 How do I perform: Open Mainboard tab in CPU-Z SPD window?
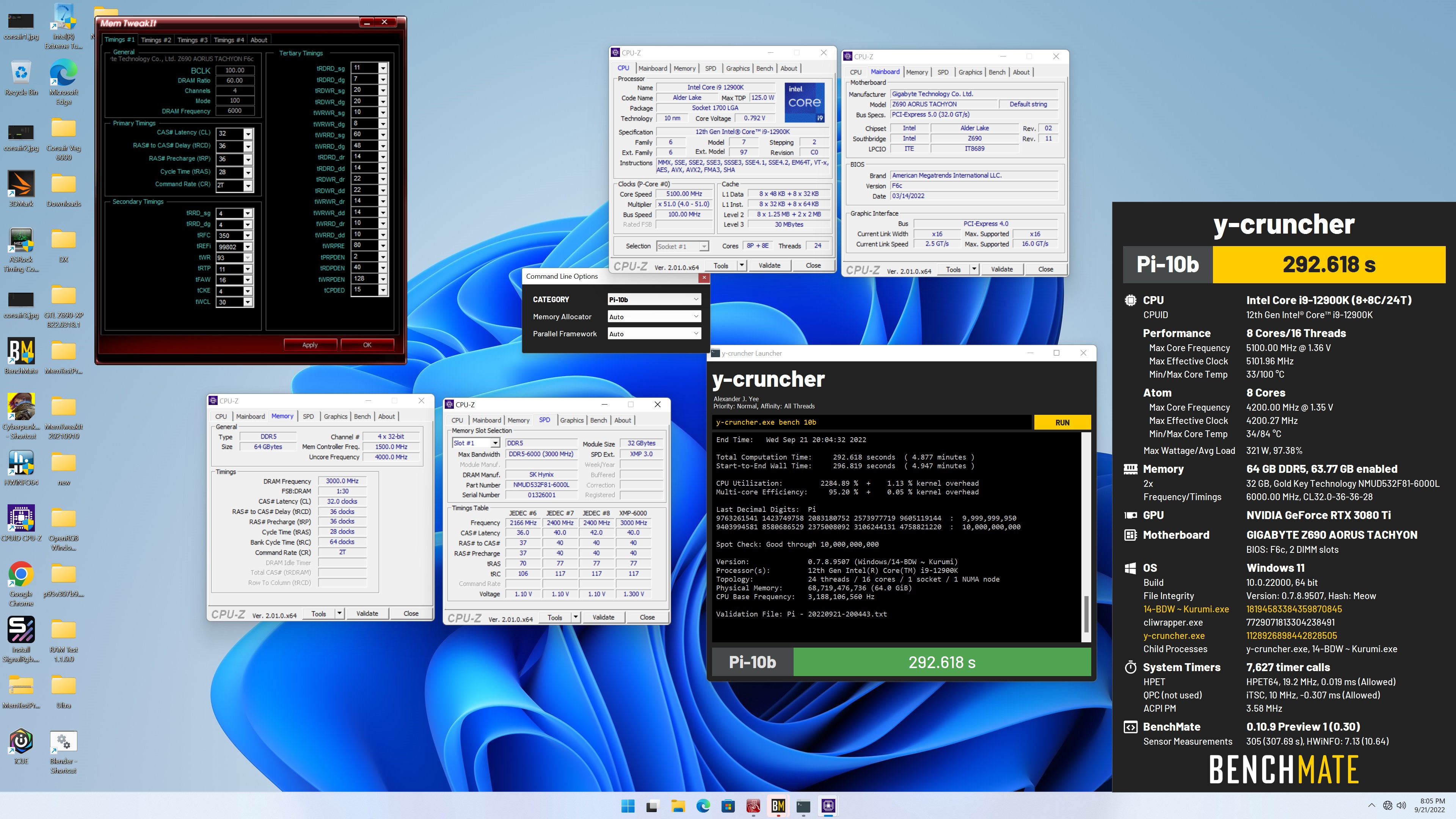pos(486,420)
